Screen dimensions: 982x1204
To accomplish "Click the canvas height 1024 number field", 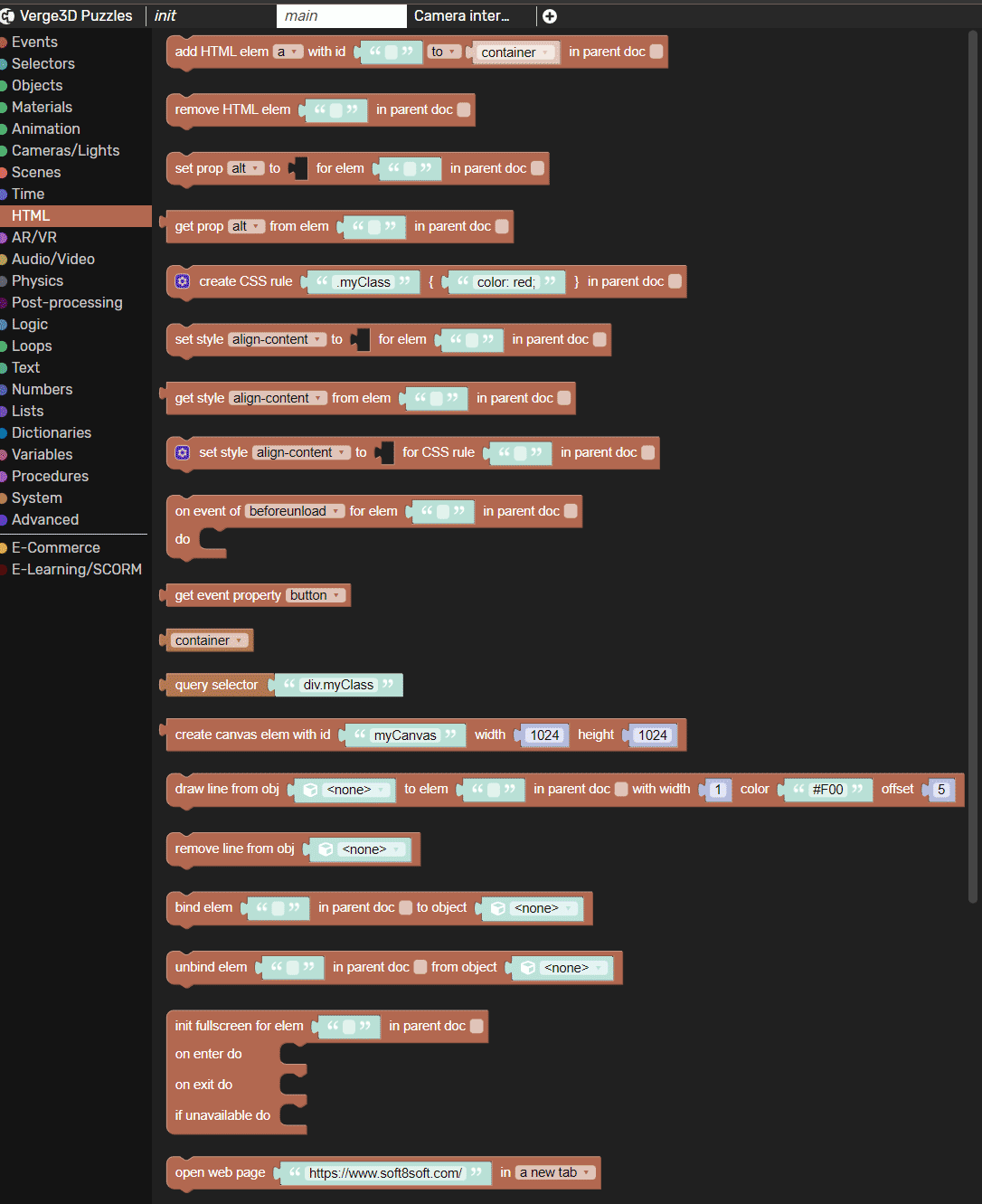I will coord(653,735).
